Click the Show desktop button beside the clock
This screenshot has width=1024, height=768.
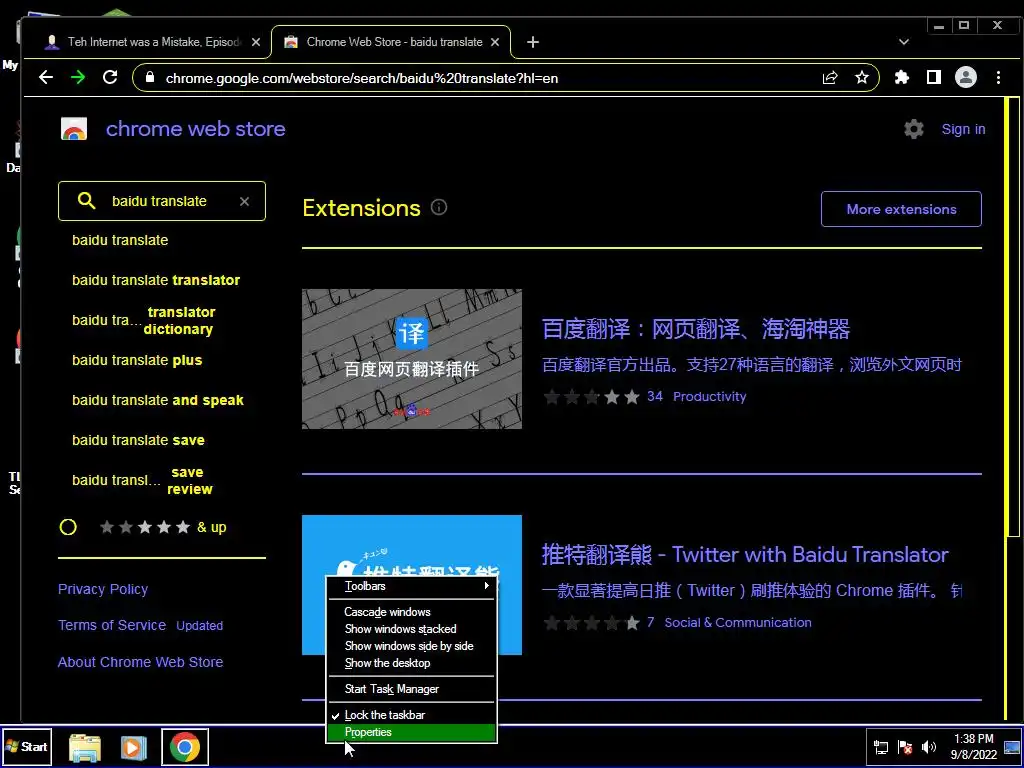click(x=1012, y=747)
